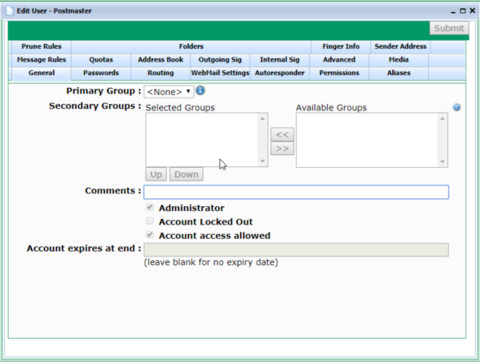Click the Comments text field
Image resolution: width=480 pixels, height=362 pixels.
(x=296, y=192)
